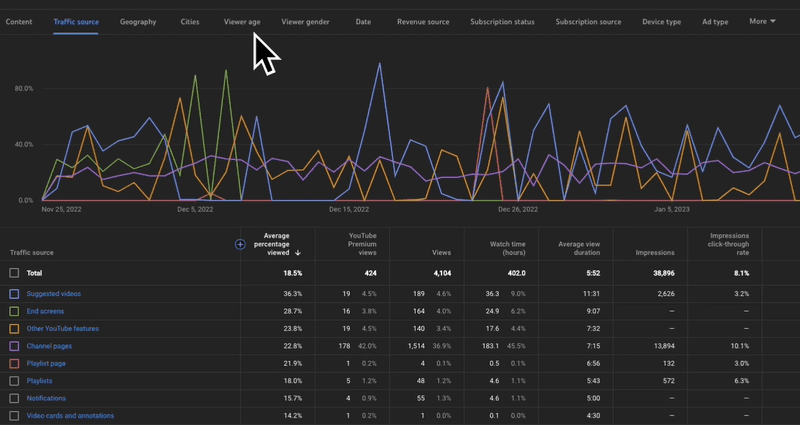Click the sort arrow beside Average percentage viewed
The height and width of the screenshot is (425, 800).
pos(298,253)
